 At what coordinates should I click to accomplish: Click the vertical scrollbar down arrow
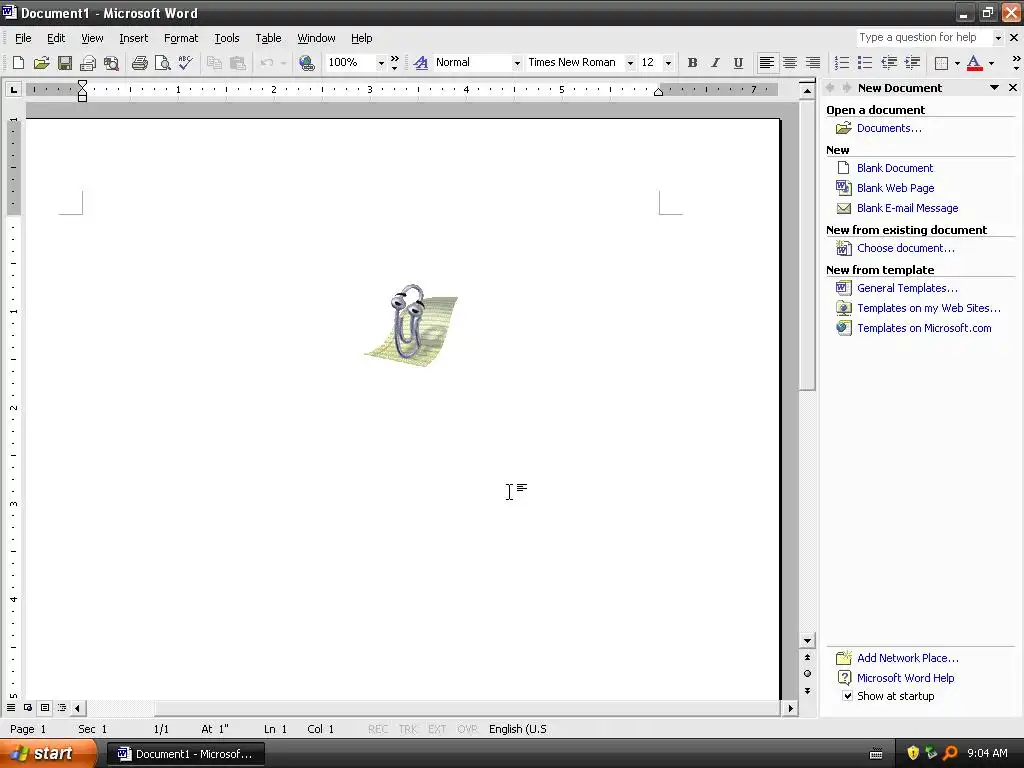click(807, 641)
